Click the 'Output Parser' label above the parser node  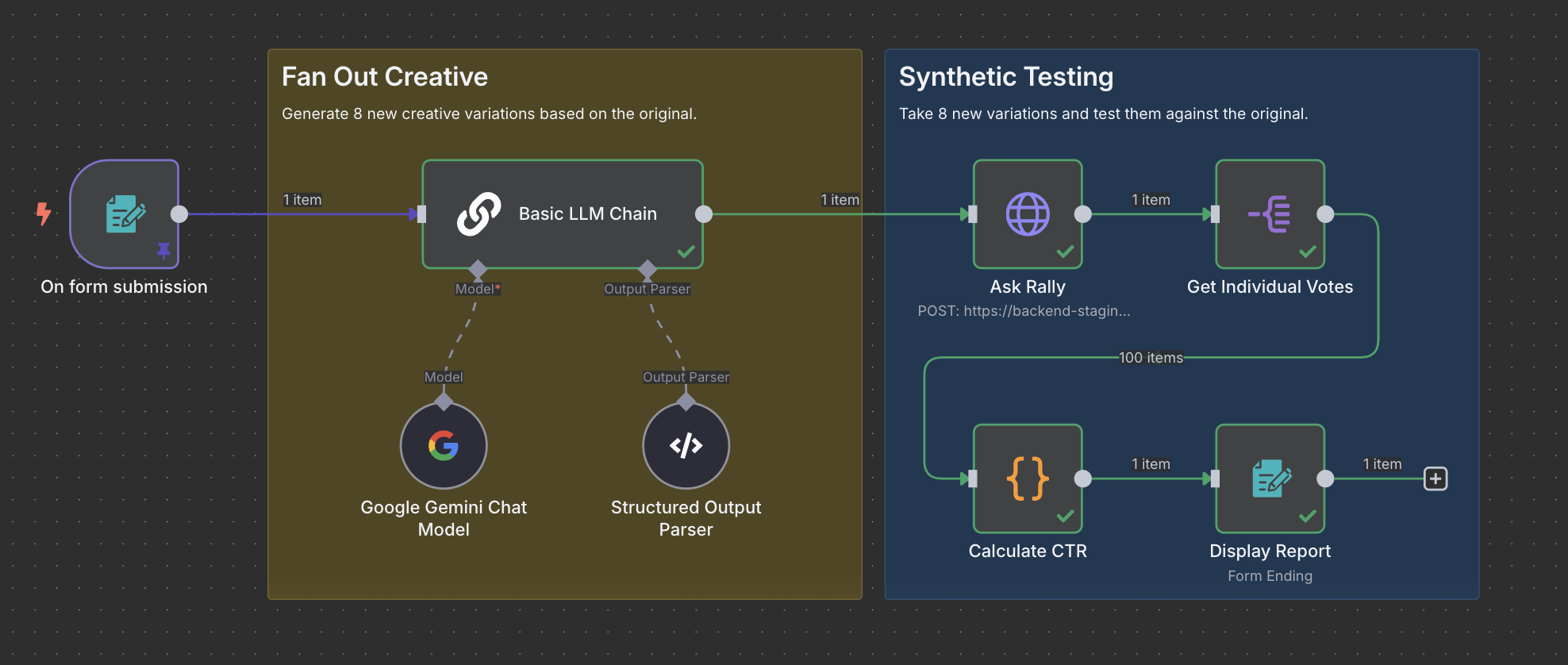tap(686, 377)
